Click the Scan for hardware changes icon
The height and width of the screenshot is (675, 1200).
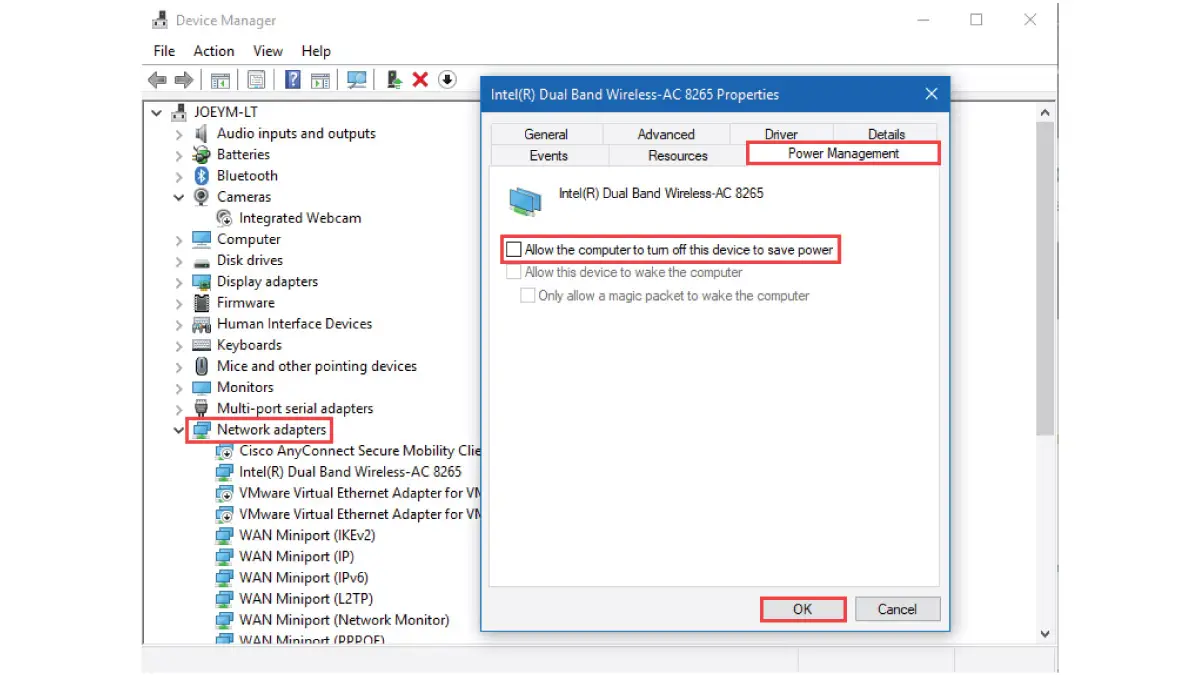[357, 80]
